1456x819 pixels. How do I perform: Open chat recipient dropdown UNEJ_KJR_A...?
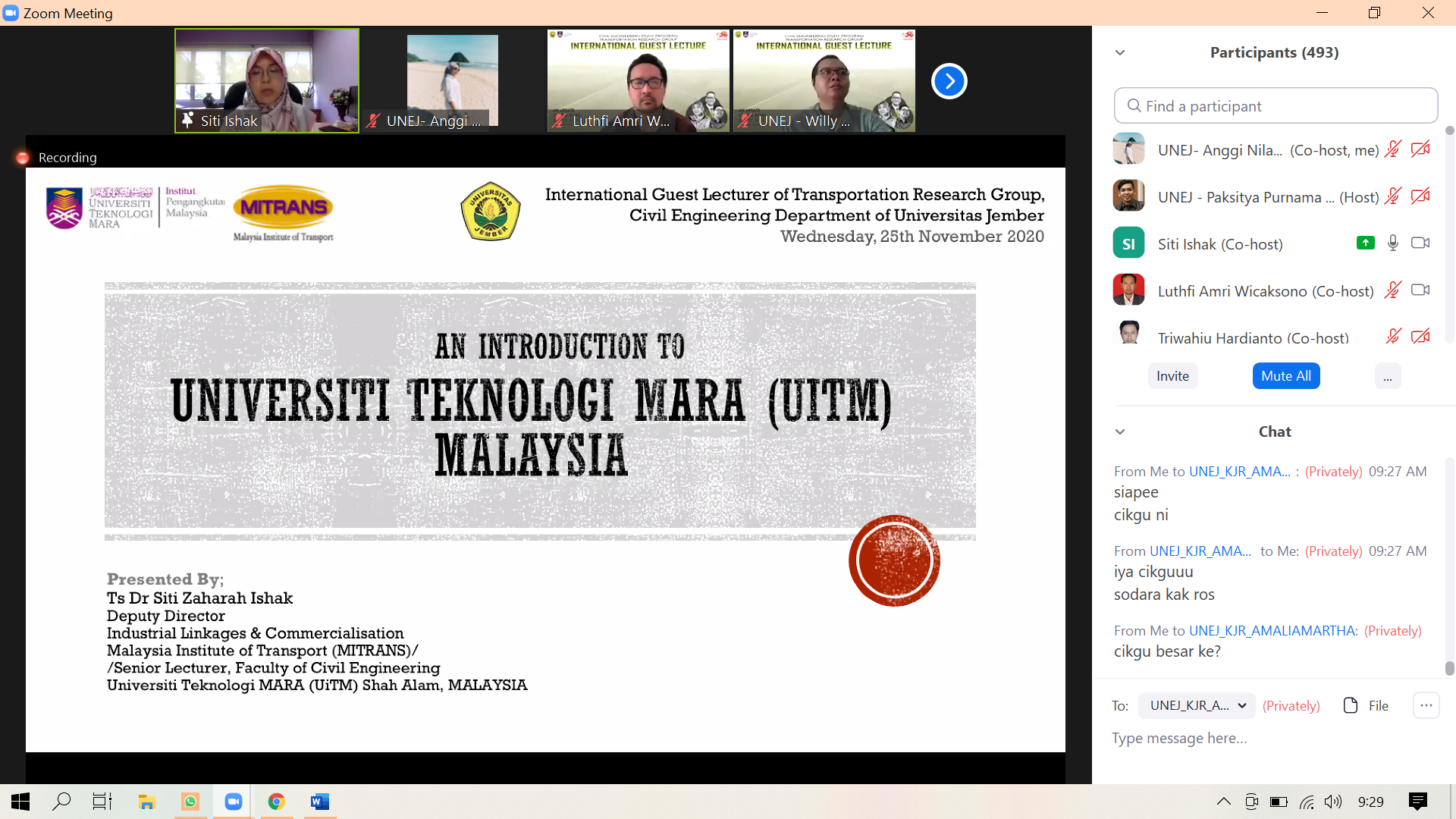[x=1197, y=705]
